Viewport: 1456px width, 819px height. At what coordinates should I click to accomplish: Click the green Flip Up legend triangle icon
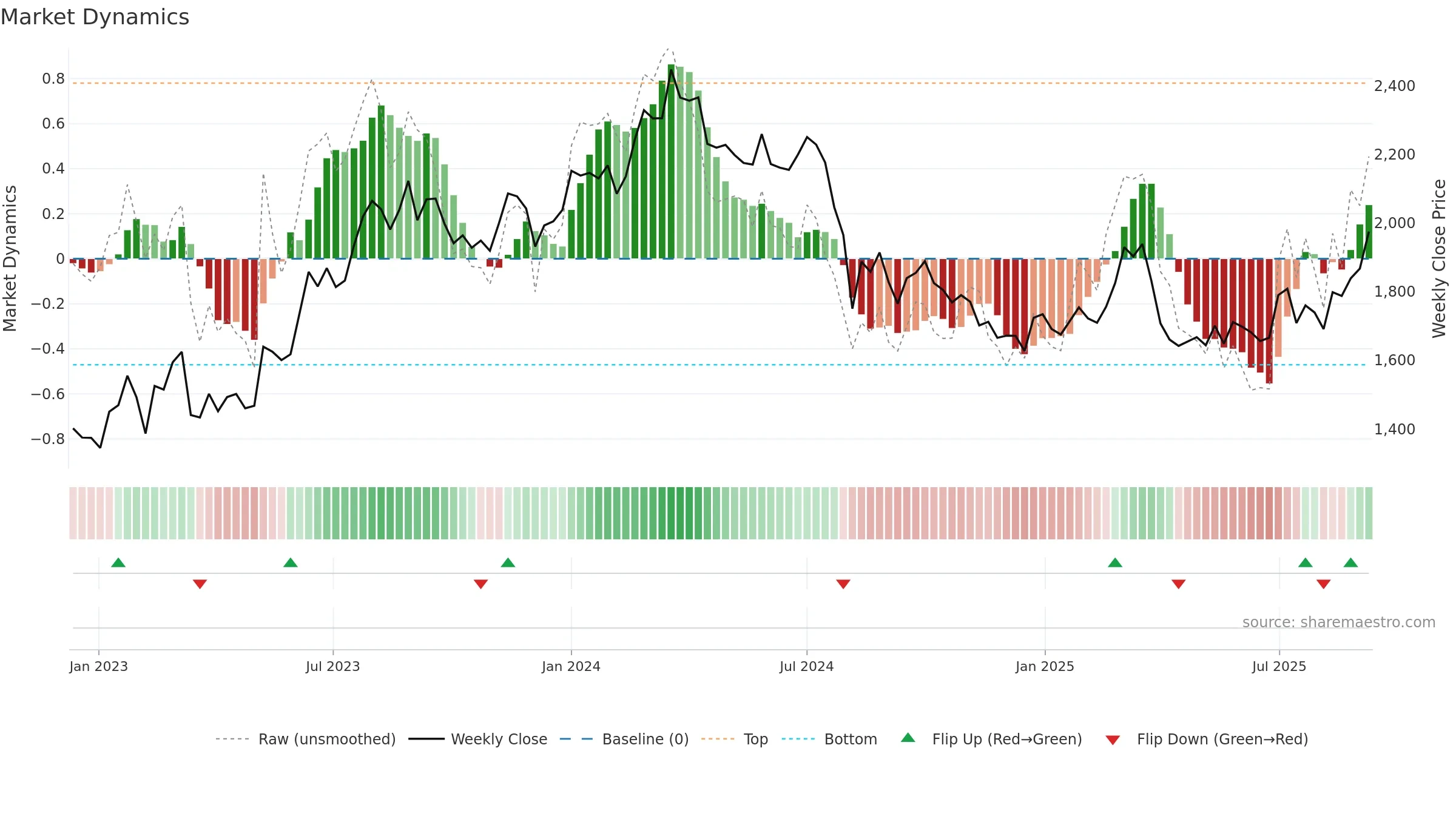pos(908,738)
